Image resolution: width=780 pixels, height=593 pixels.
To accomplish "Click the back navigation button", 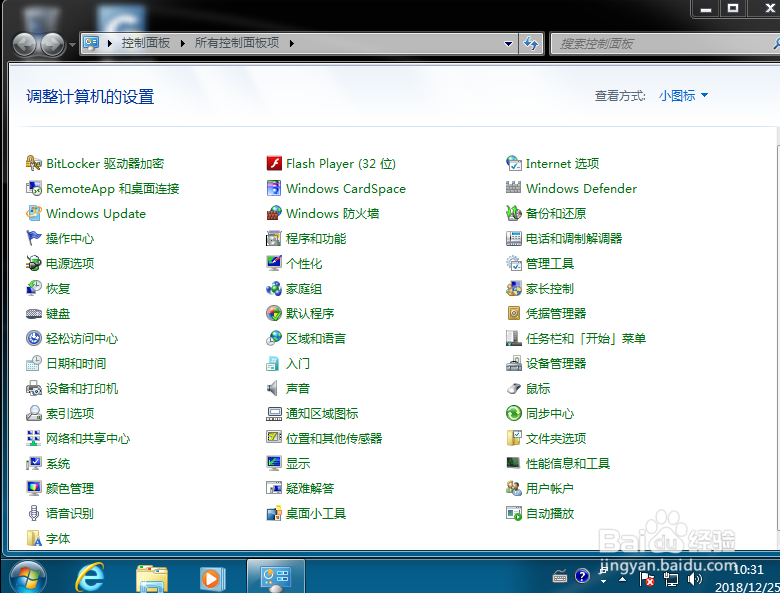I will [x=24, y=45].
